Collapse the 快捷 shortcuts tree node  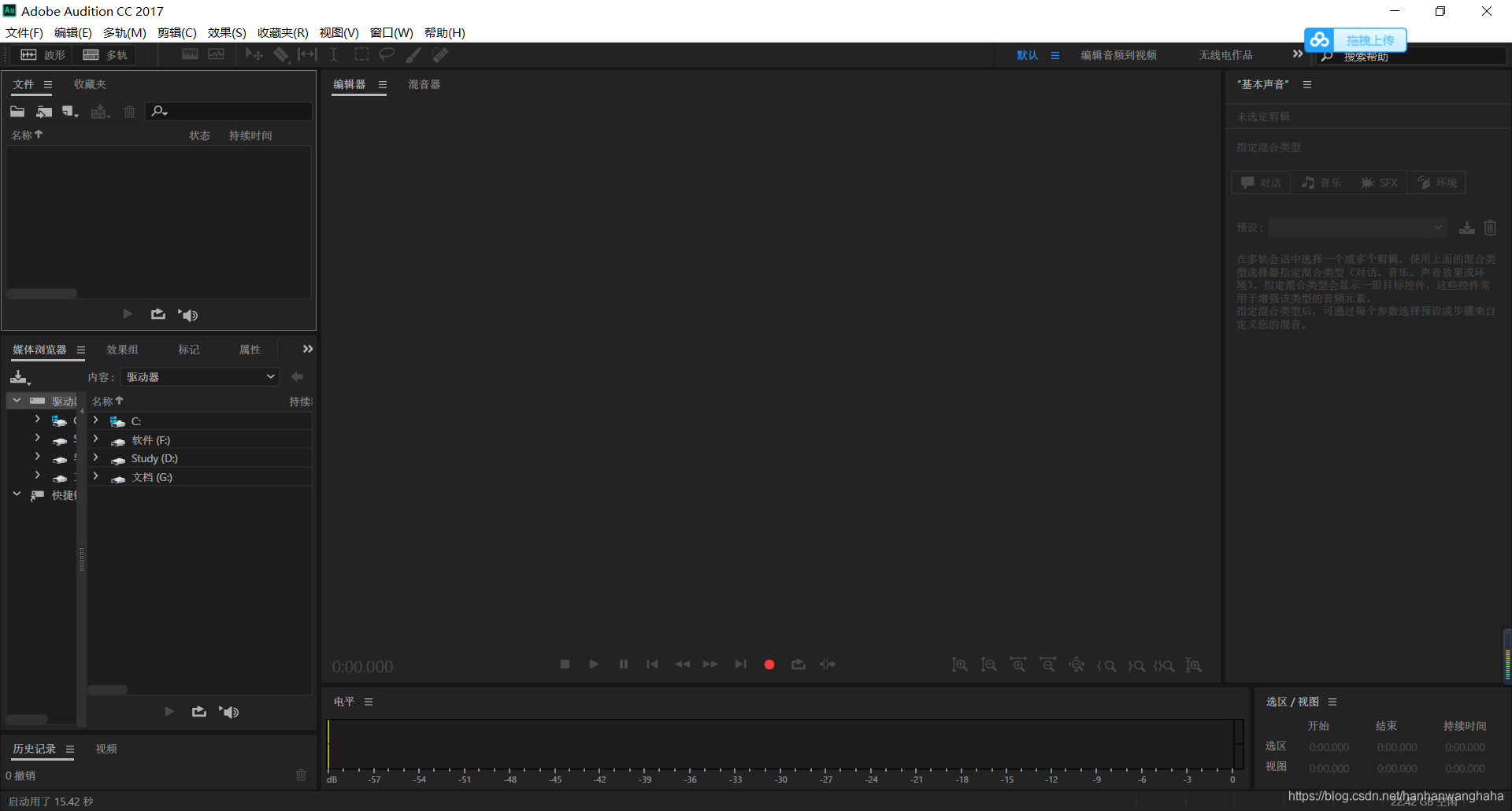click(x=17, y=494)
